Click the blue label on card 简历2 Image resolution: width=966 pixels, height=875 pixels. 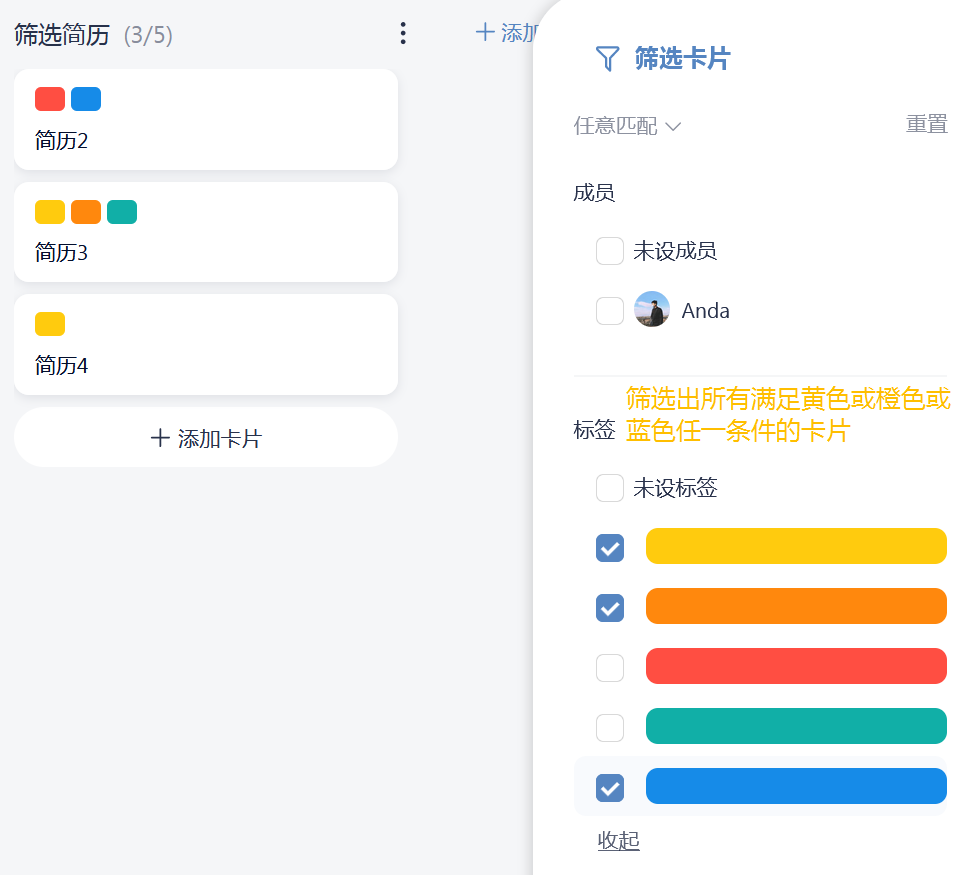(86, 99)
